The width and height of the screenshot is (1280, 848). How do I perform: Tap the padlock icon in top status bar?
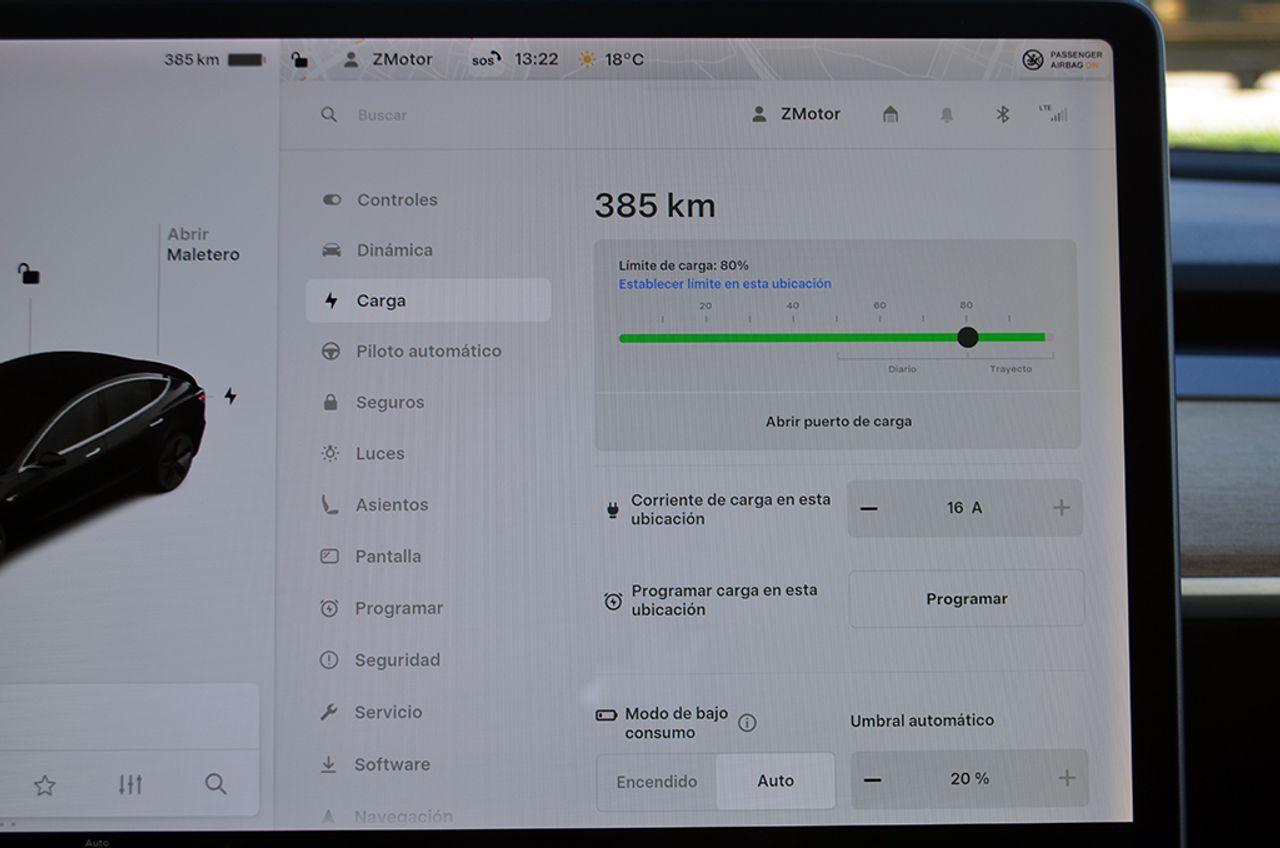299,60
